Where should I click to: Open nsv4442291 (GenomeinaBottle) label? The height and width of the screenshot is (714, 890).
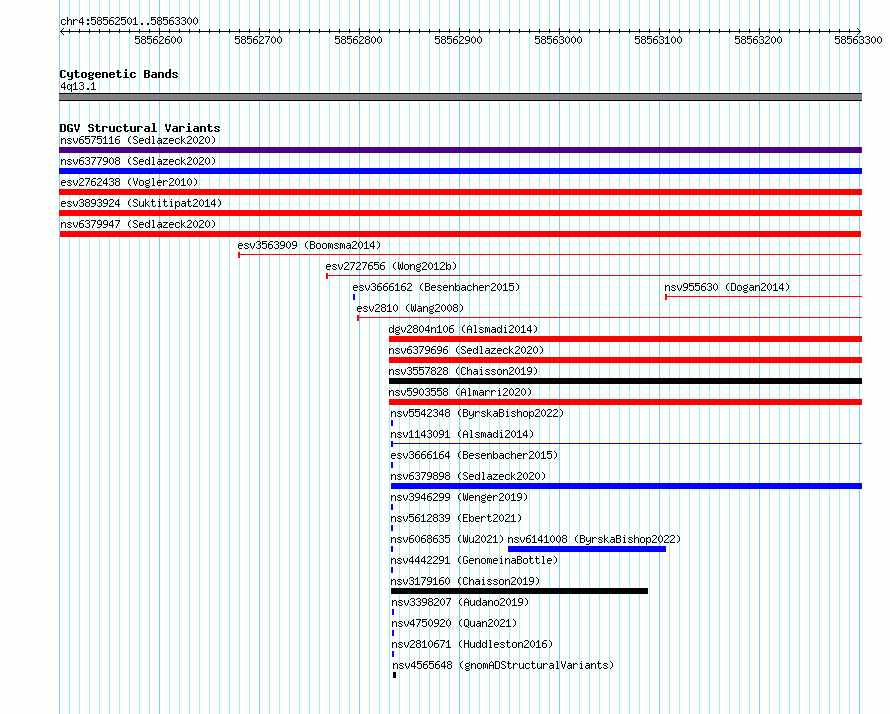pyautogui.click(x=474, y=560)
